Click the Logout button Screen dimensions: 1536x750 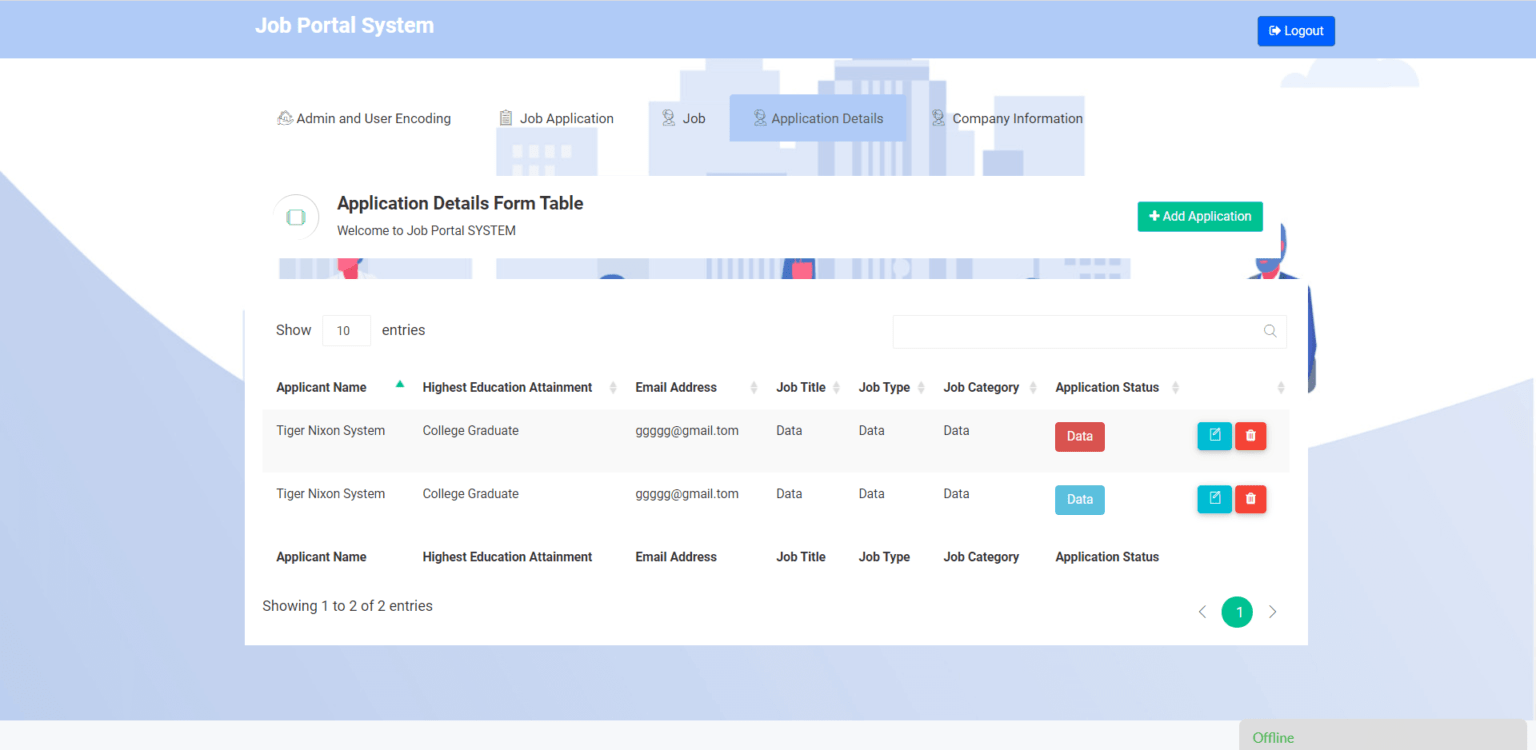click(1295, 31)
